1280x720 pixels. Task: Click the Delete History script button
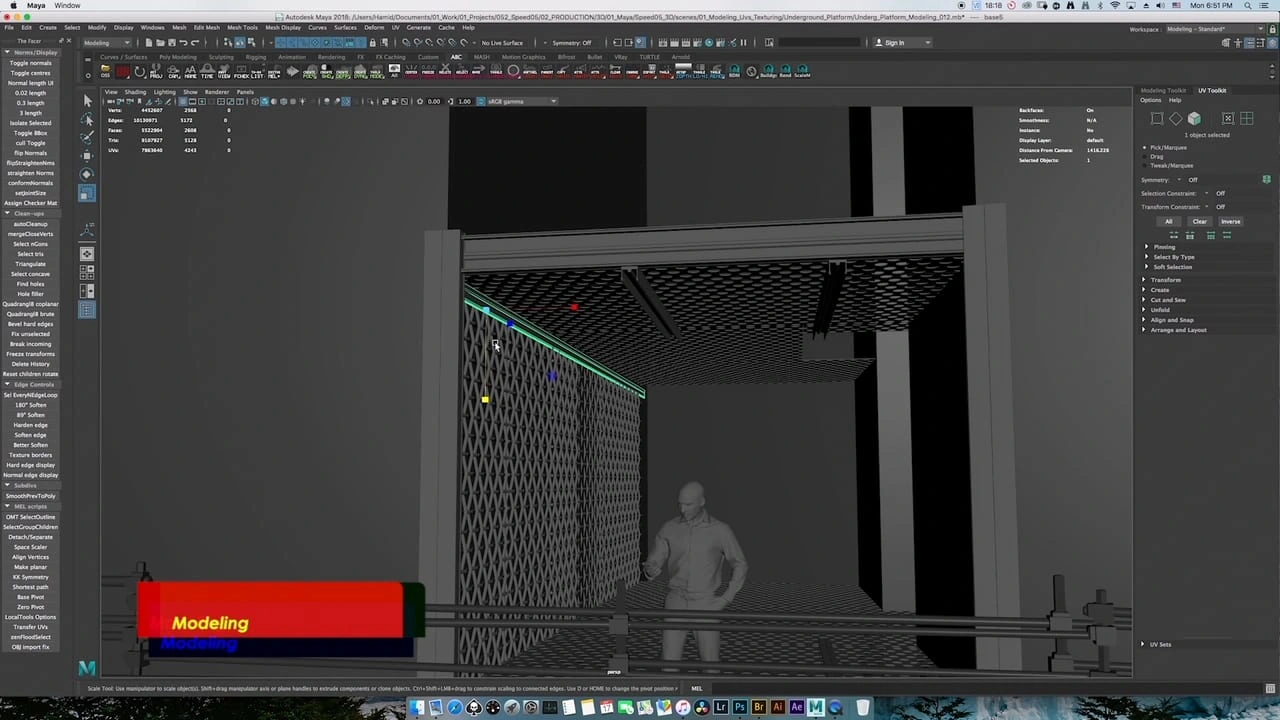click(30, 364)
